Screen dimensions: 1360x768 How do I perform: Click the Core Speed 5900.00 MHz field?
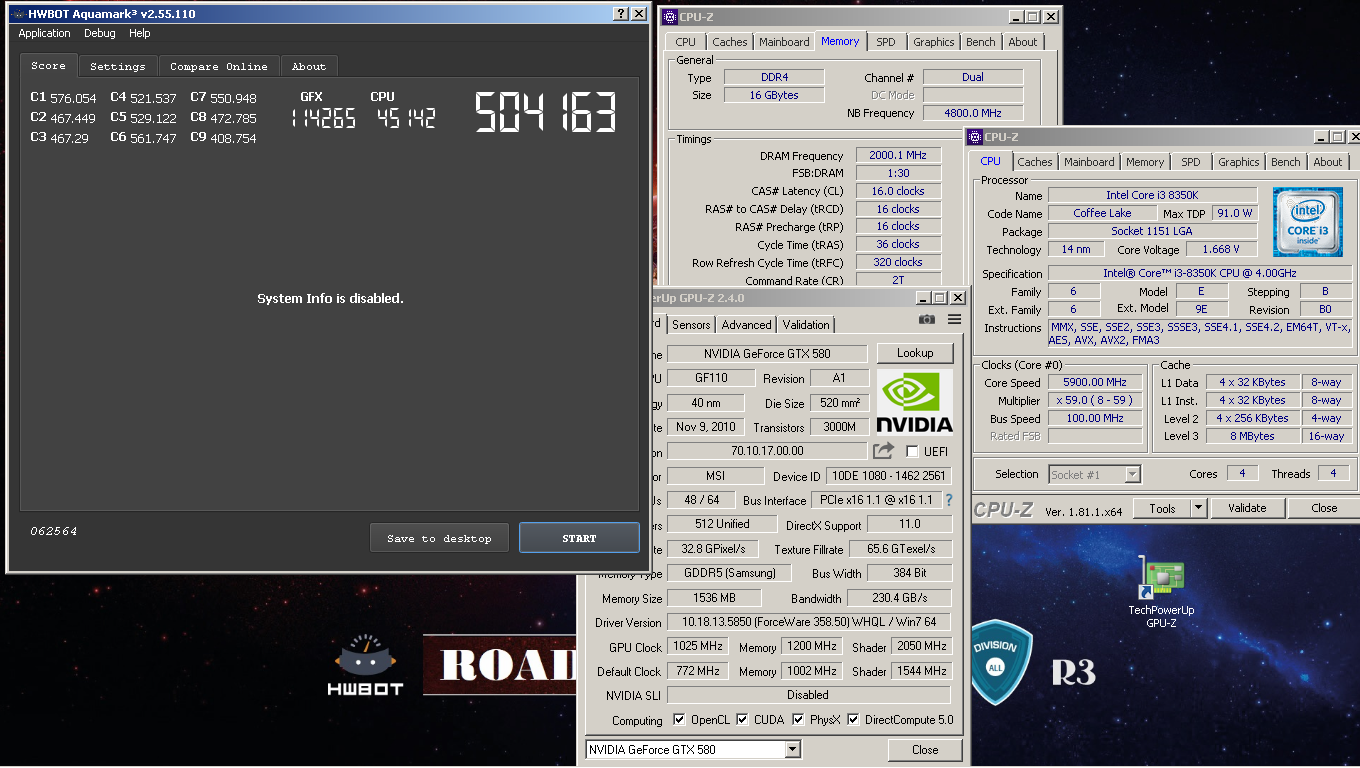[x=1095, y=382]
